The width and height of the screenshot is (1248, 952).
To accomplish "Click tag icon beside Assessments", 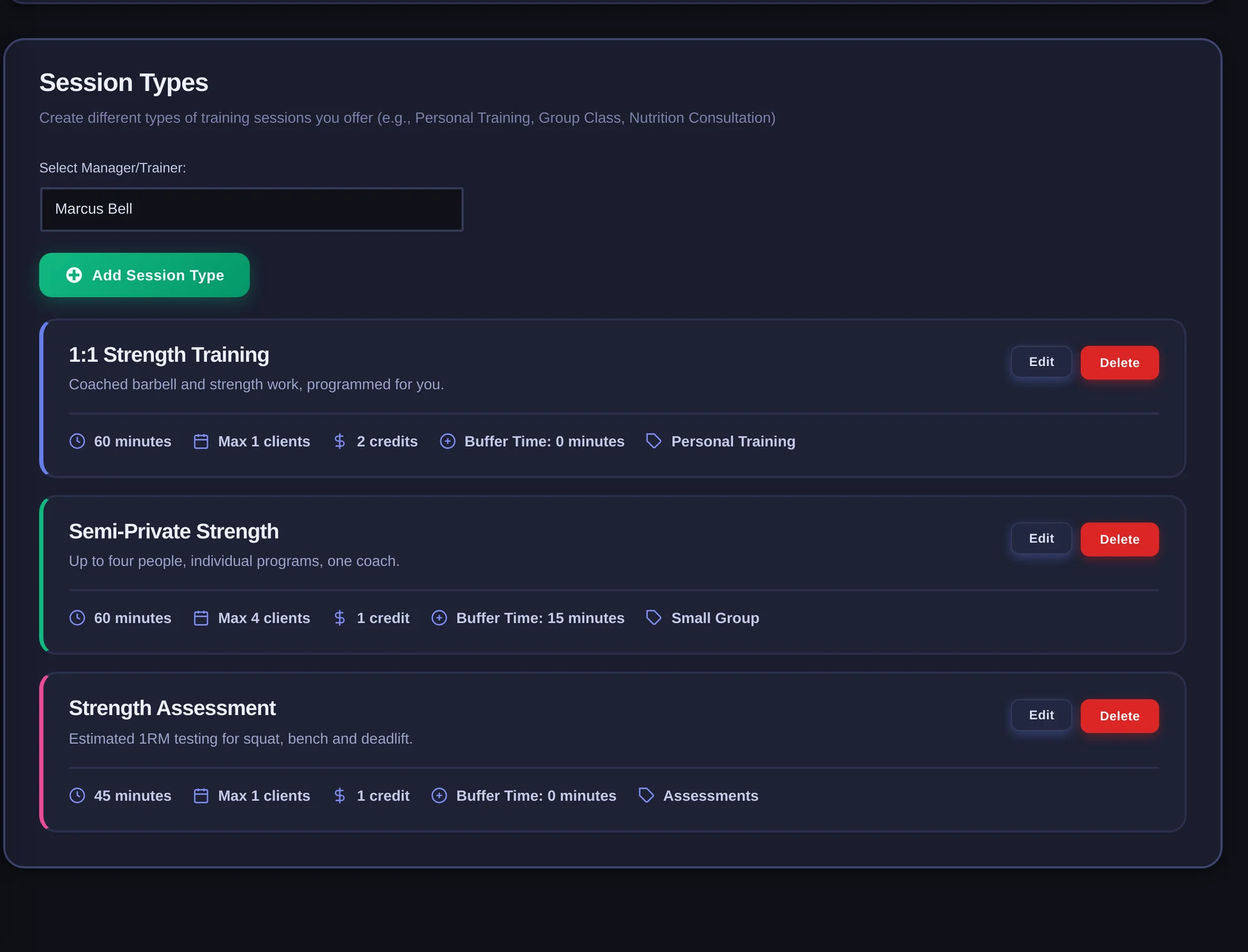I will tap(646, 795).
